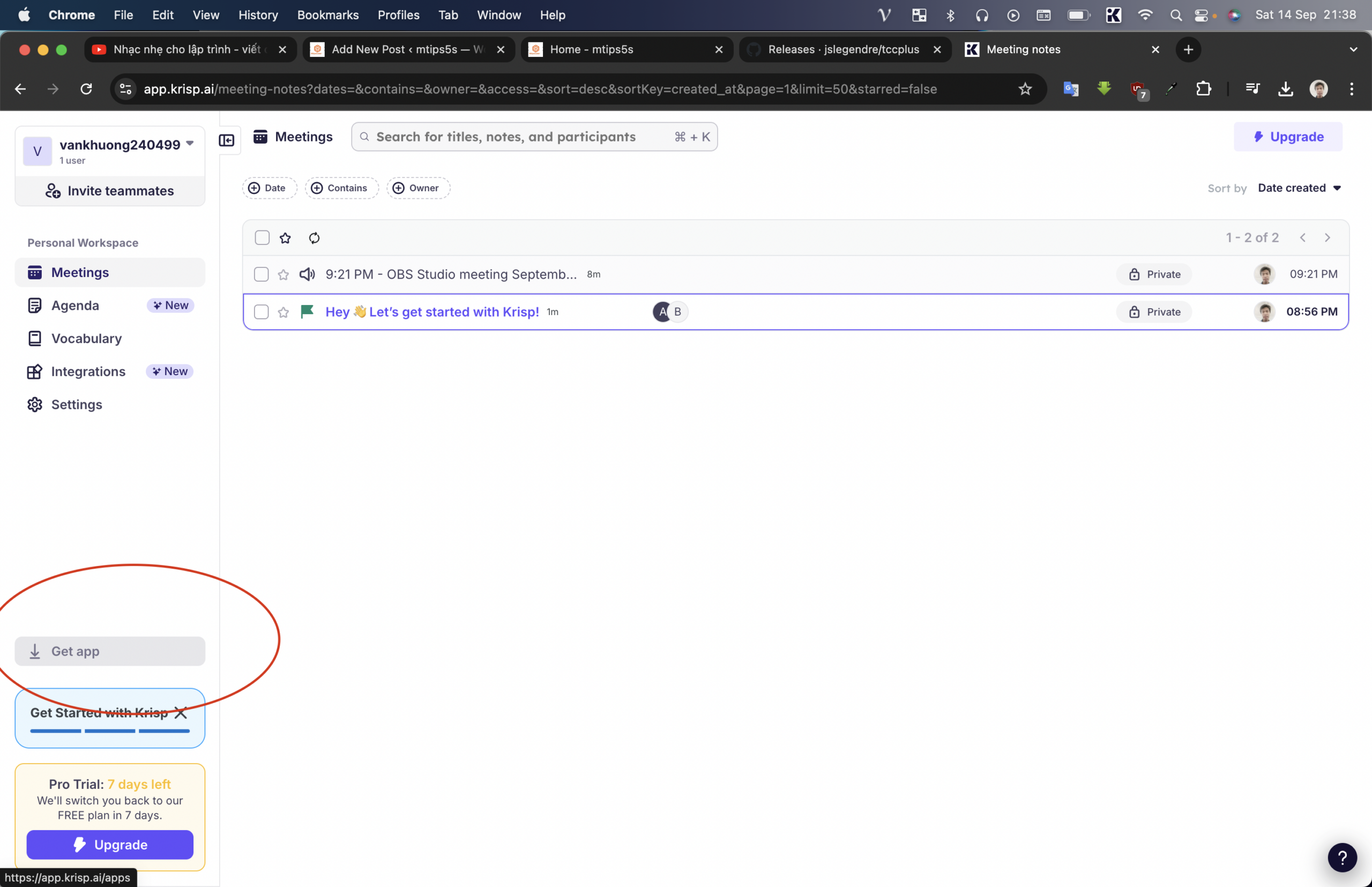Open Chrome media controls icon

(x=1252, y=89)
